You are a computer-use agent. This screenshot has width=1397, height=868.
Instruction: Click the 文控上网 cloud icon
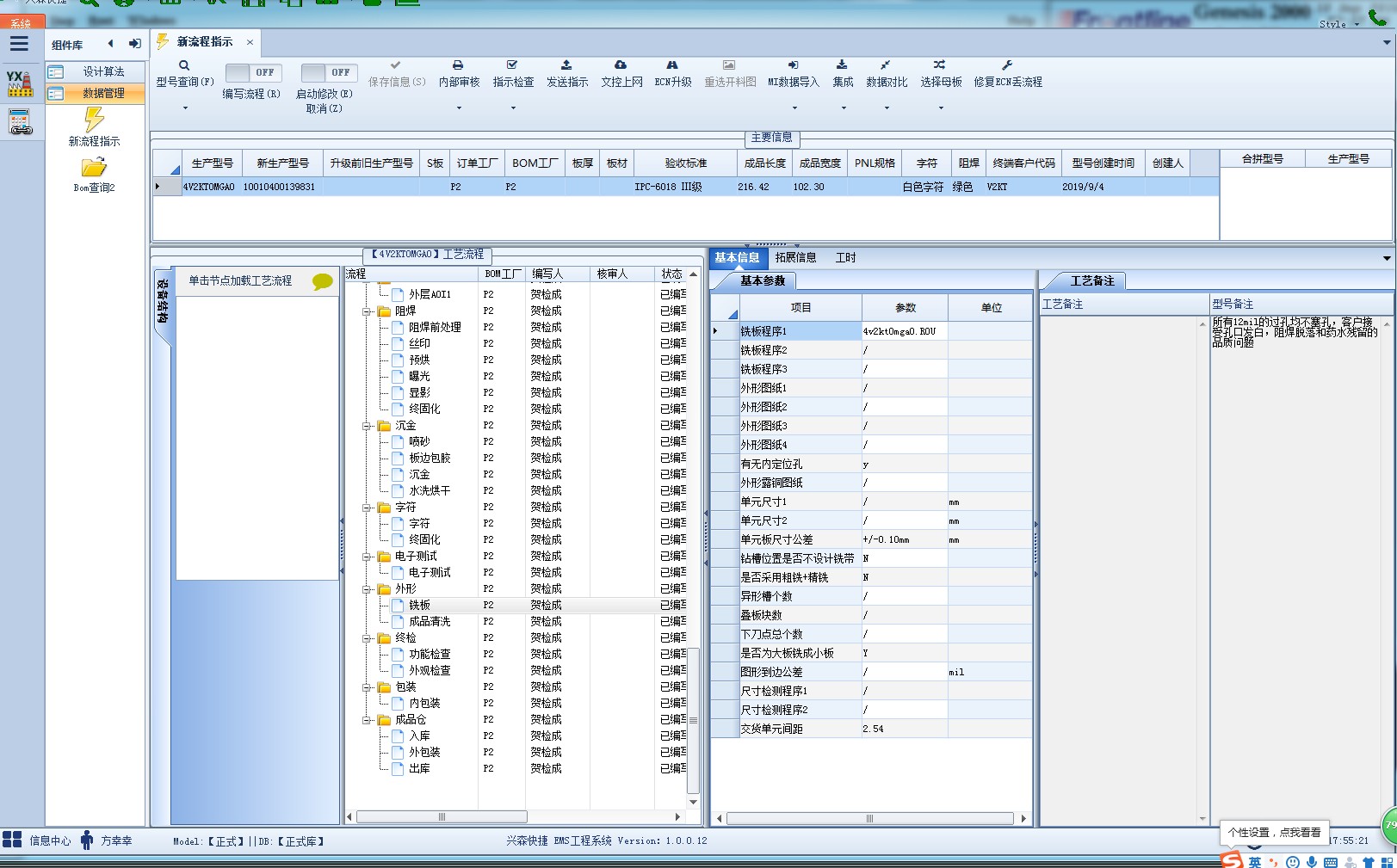click(x=621, y=65)
